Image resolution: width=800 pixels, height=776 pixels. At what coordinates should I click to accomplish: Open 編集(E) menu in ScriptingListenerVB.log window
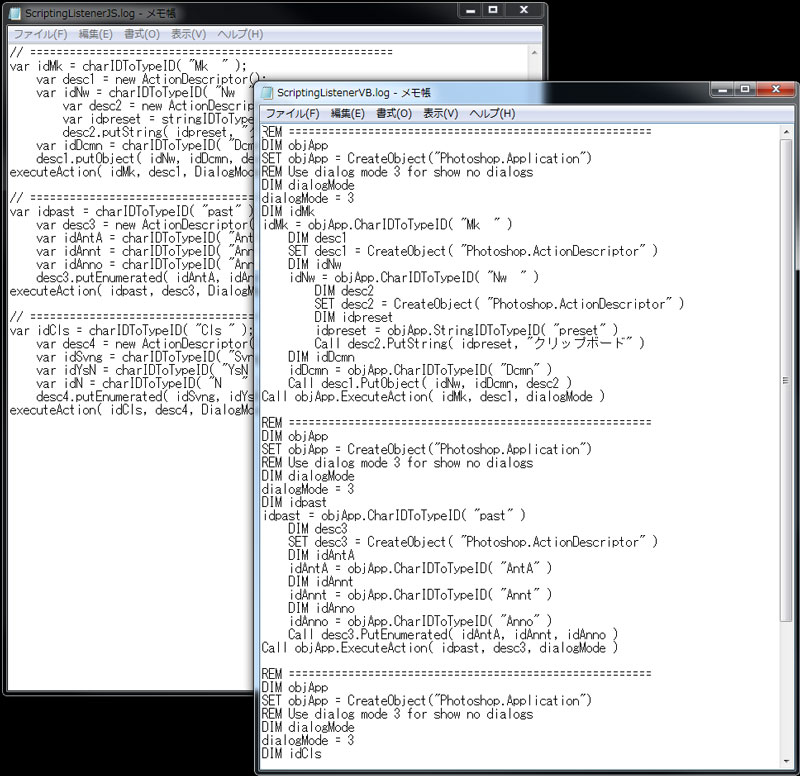(x=347, y=113)
